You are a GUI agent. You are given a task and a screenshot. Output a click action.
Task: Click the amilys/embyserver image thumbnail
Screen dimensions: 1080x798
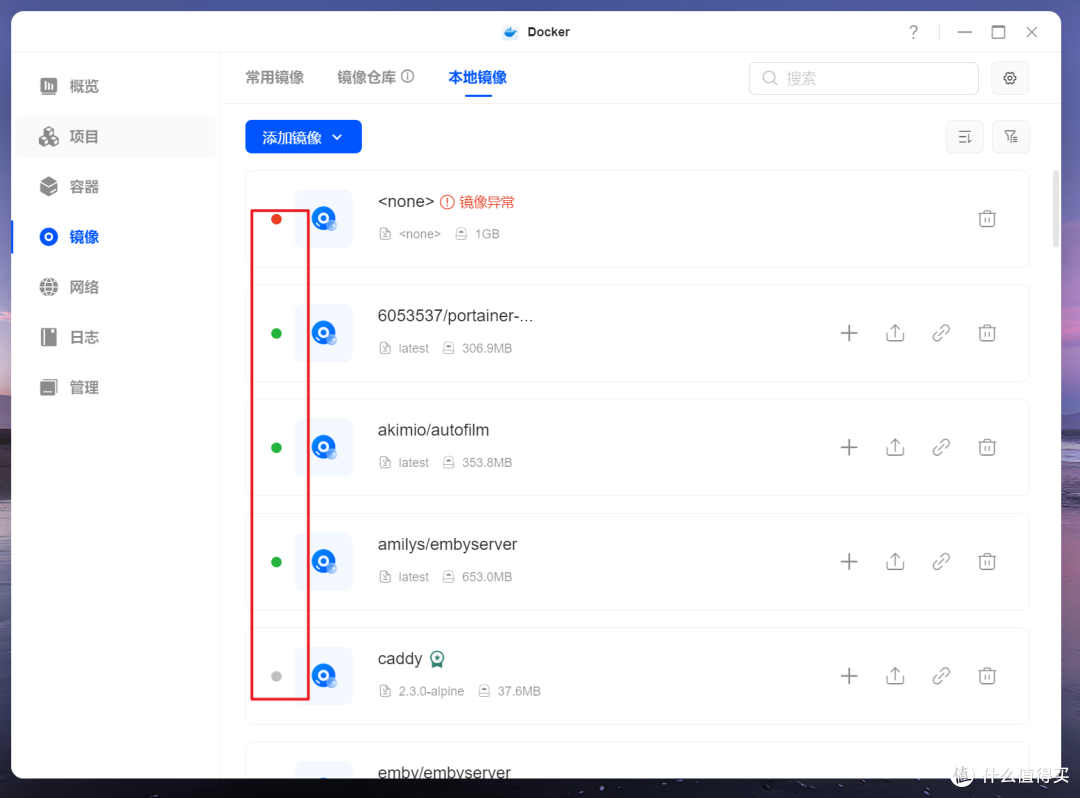324,562
